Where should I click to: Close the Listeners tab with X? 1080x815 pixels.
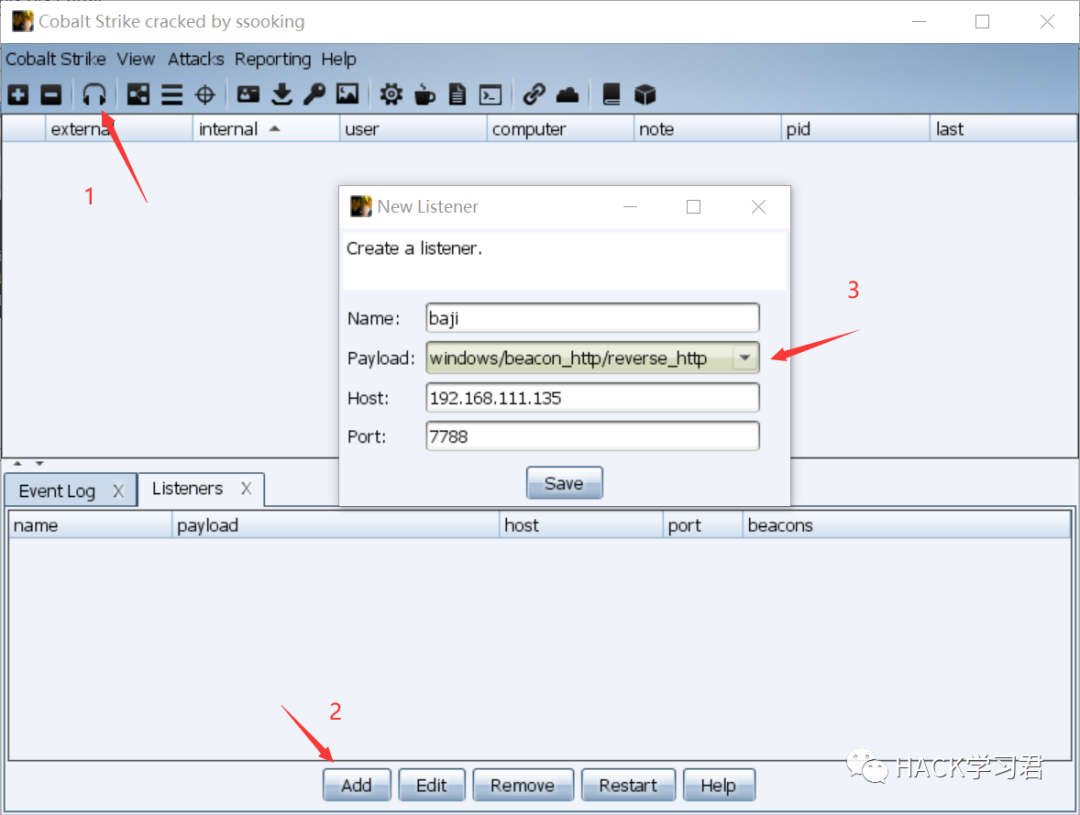(x=246, y=488)
